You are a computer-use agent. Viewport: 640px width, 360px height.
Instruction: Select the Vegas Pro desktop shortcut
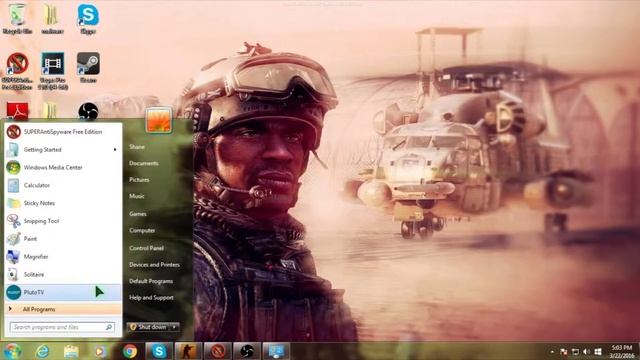tap(53, 71)
